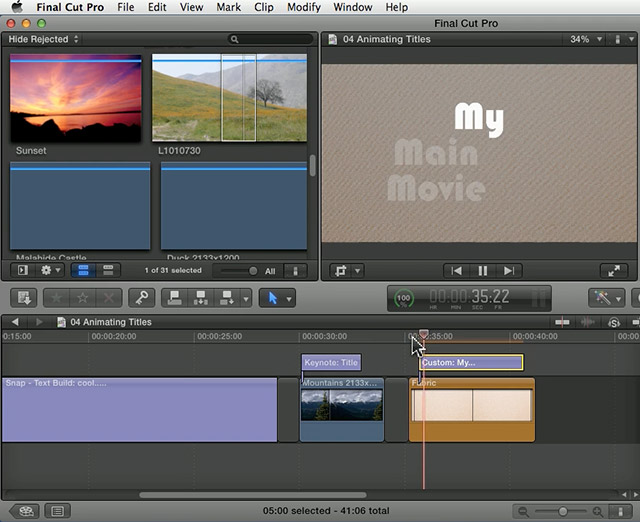This screenshot has height=522, width=640.
Task: Open the Enhancements magic wand tool
Action: 602,298
